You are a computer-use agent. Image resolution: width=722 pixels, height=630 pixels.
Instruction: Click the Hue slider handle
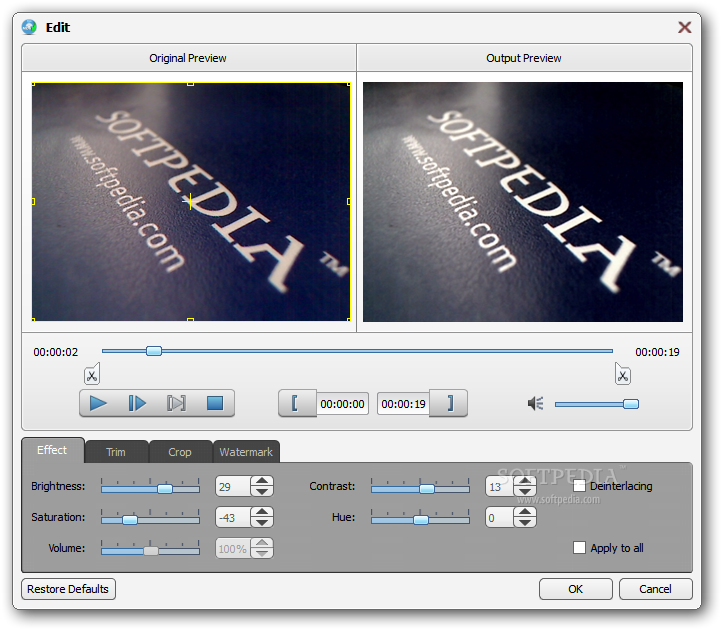[x=421, y=520]
